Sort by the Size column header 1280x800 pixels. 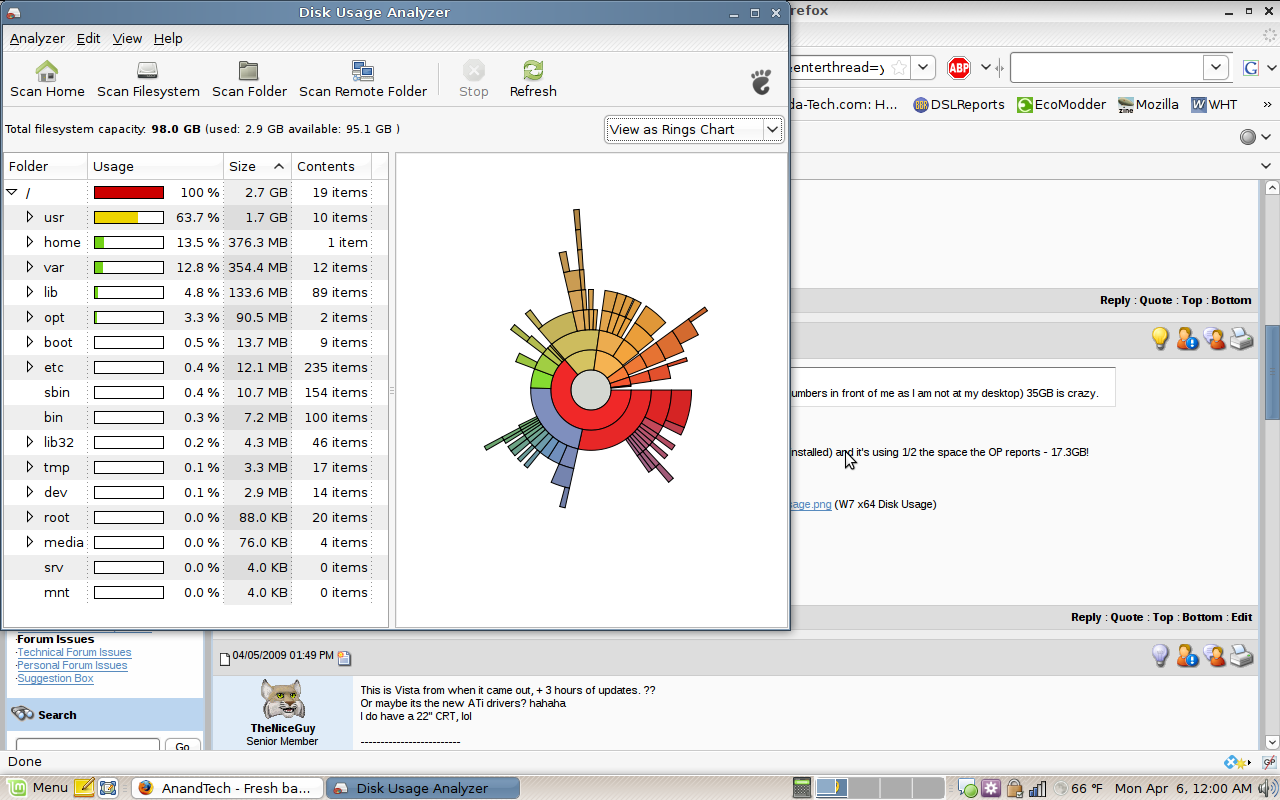click(x=256, y=166)
